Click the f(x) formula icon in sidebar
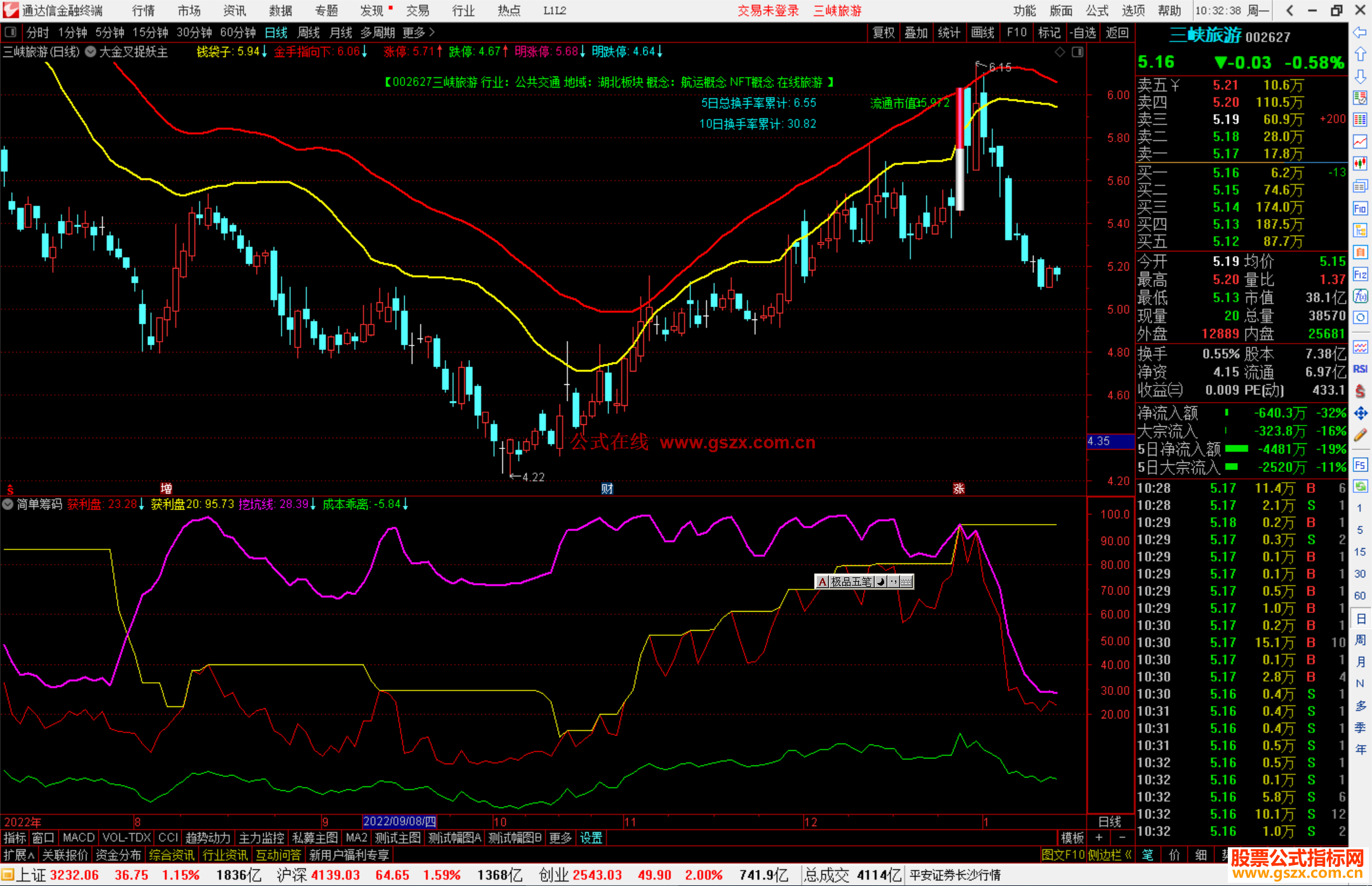Screen dimensions: 1372x886 click(1360, 297)
